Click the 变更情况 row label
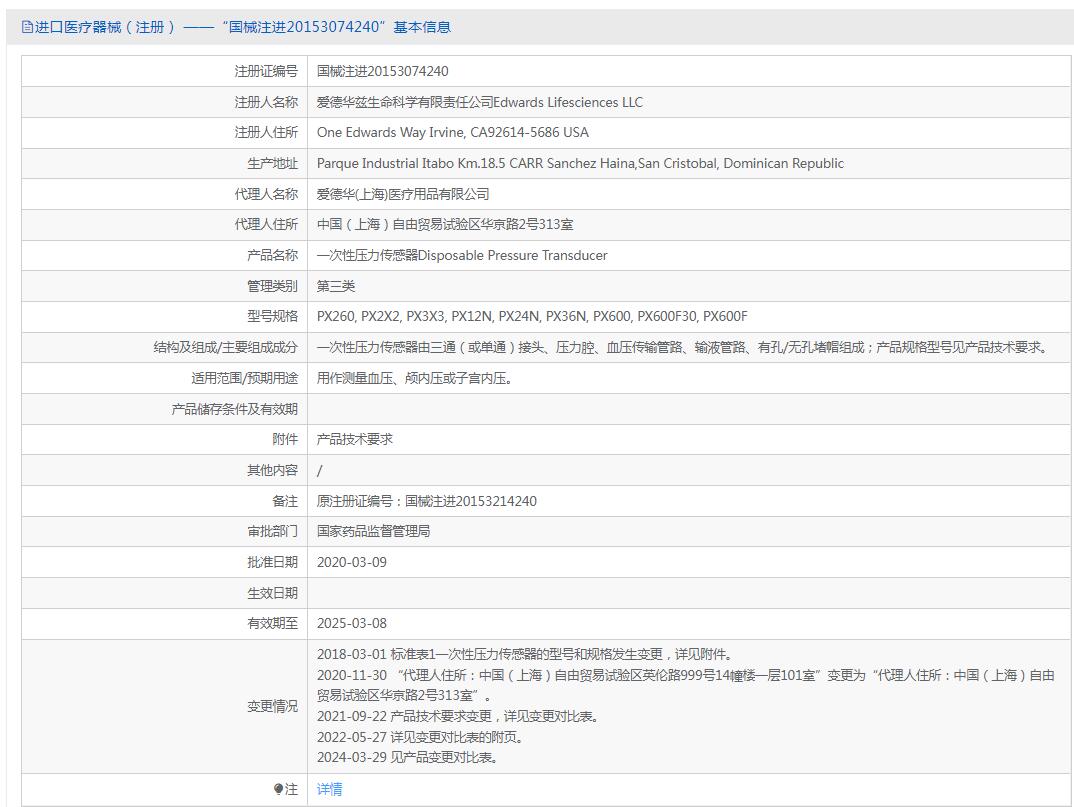Image resolution: width=1074 pixels, height=807 pixels. click(x=273, y=706)
